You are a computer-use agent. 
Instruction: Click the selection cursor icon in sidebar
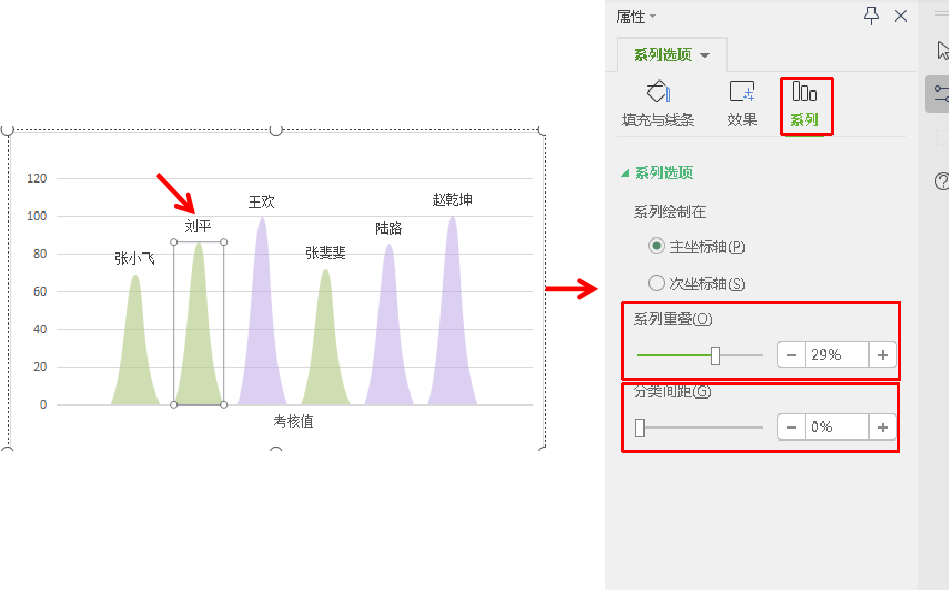943,50
